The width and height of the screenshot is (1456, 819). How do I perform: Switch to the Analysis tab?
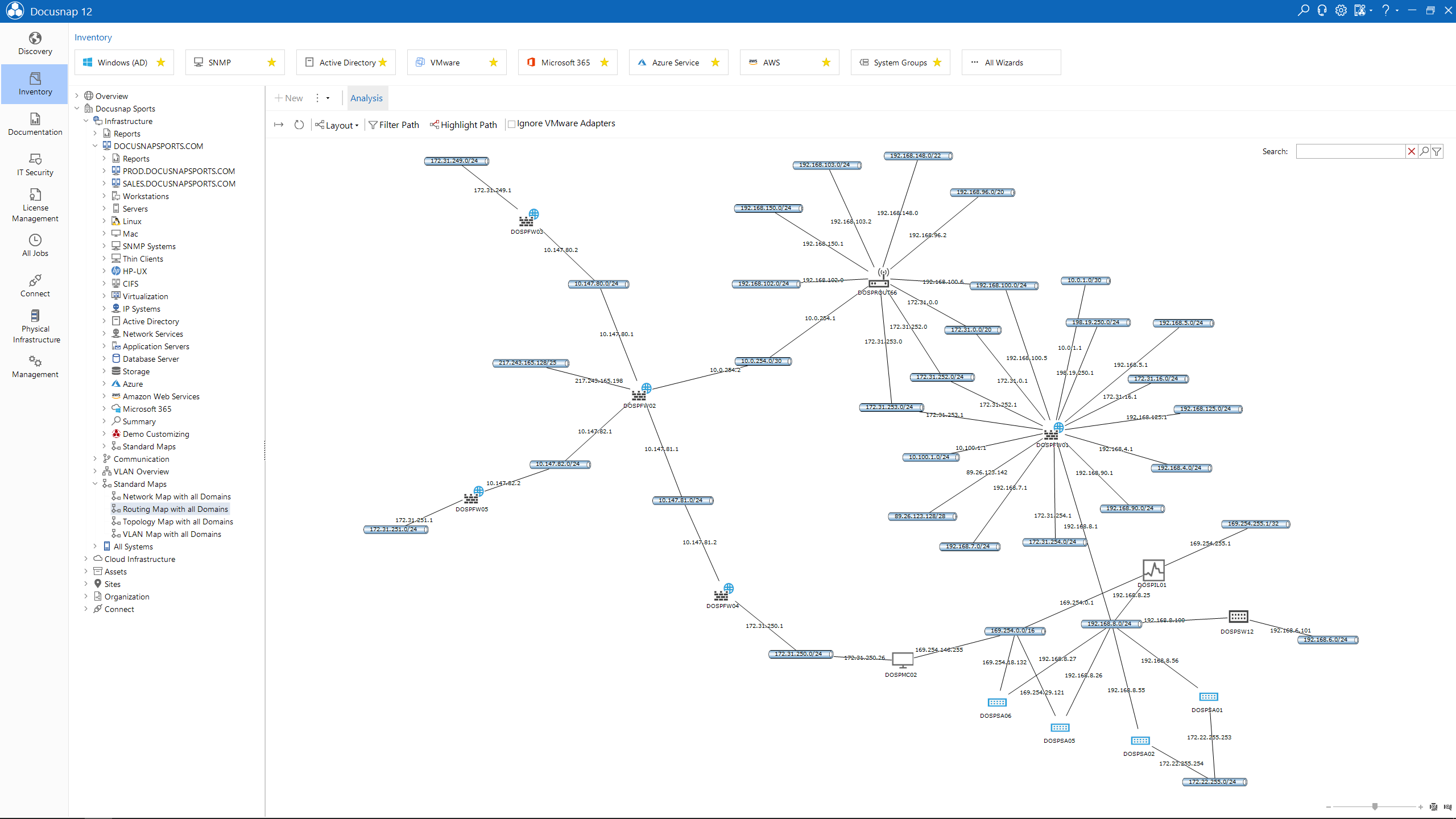[366, 98]
